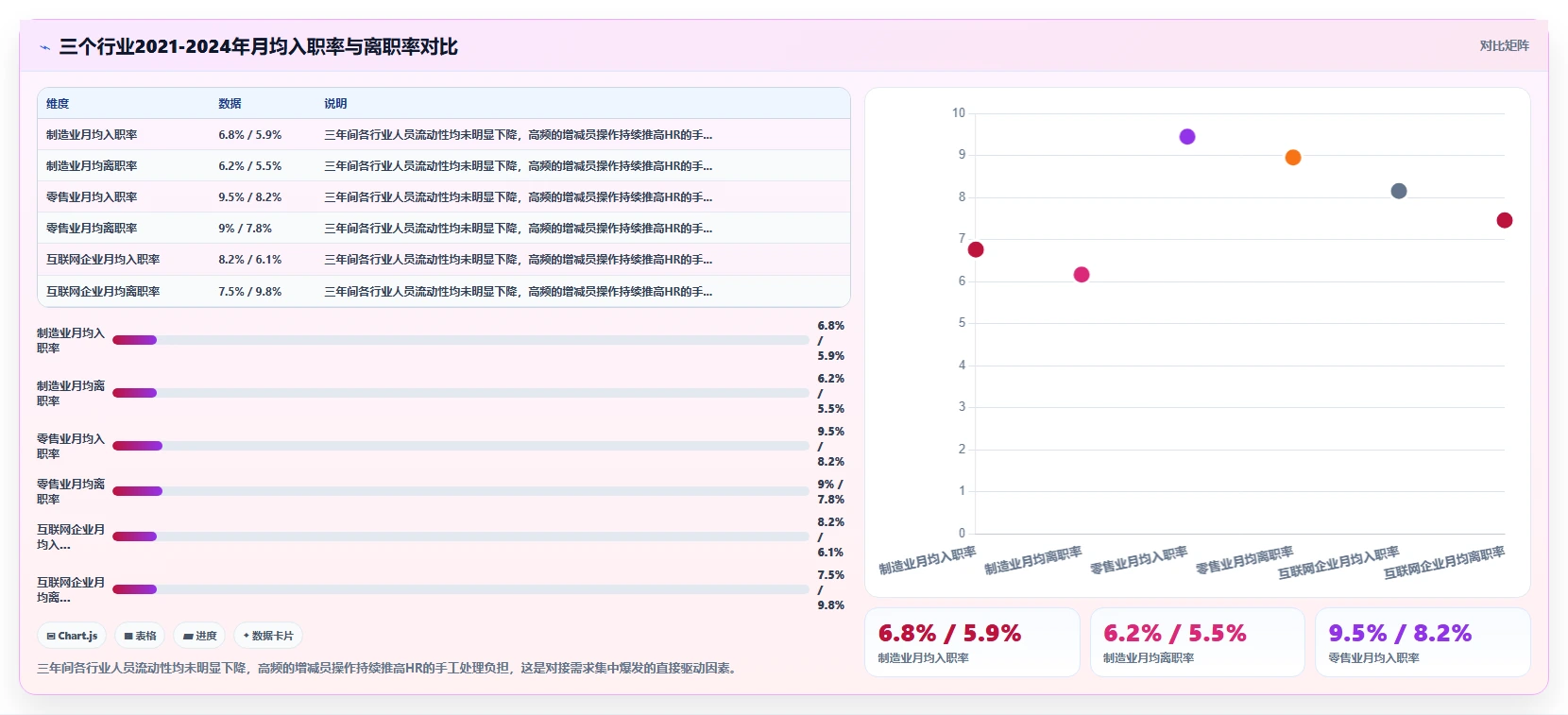Select table cell 8.2% / 6.1%

tap(250, 259)
